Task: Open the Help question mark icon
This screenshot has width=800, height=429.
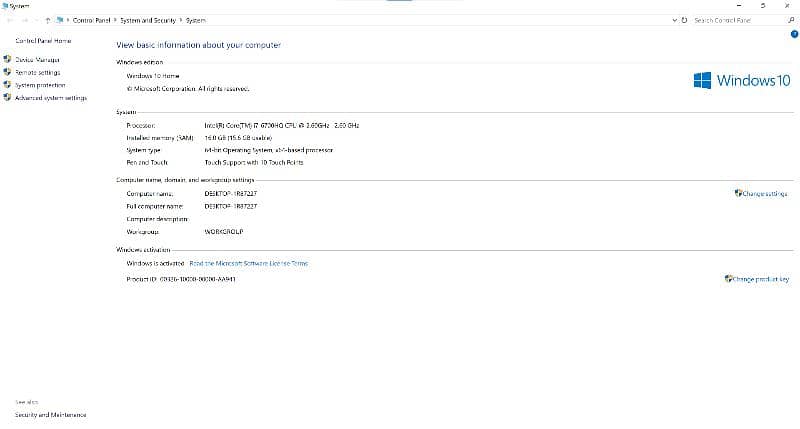Action: tap(792, 34)
